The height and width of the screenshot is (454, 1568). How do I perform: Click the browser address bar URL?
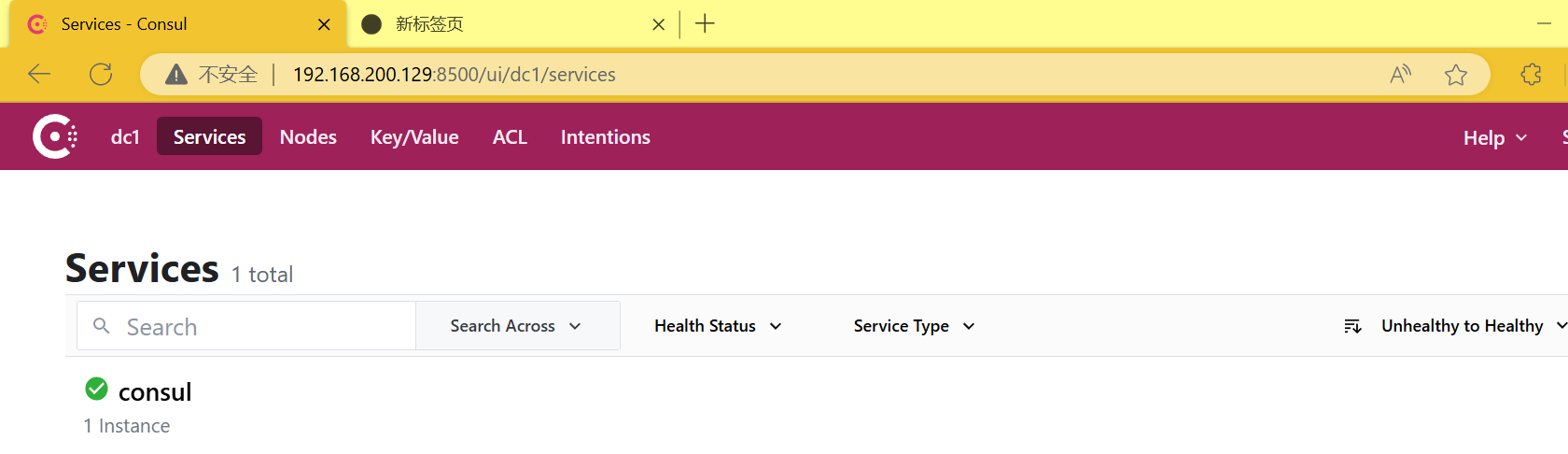pyautogui.click(x=455, y=75)
